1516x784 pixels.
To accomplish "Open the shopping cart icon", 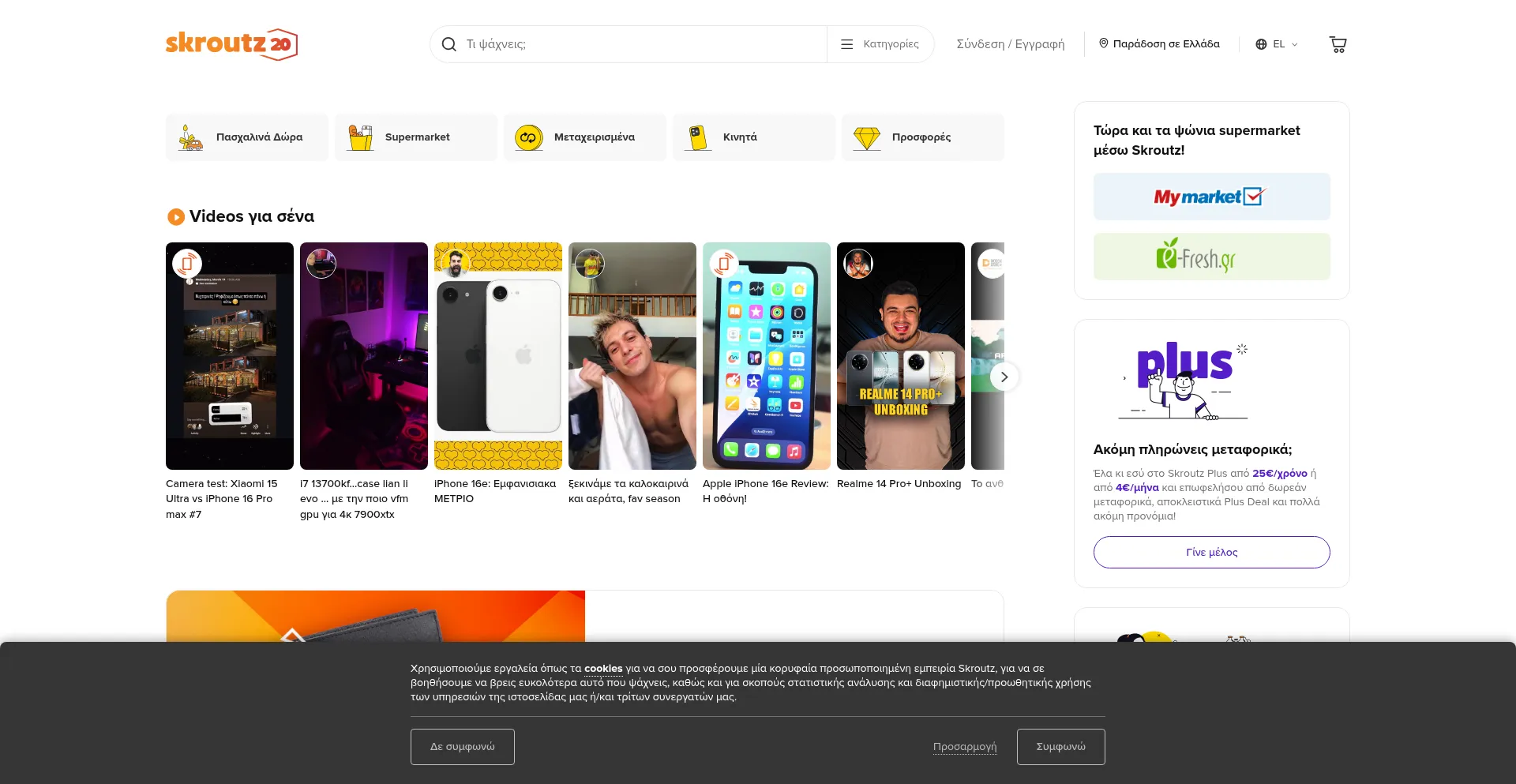I will [1338, 44].
